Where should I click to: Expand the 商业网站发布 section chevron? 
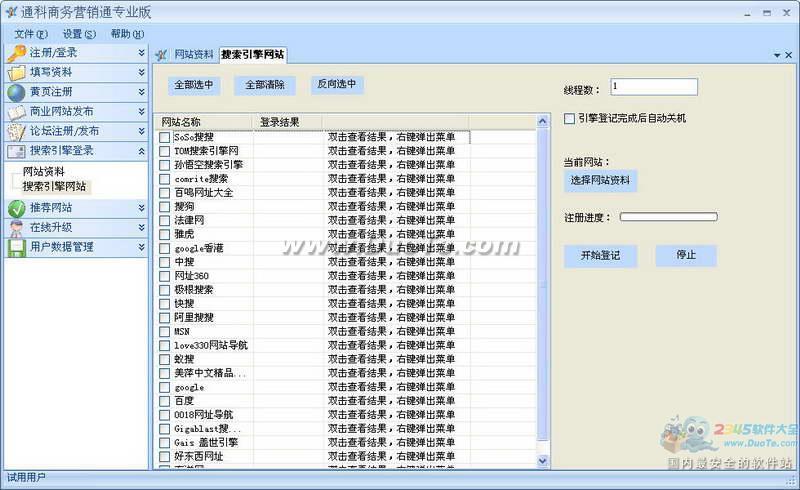[x=141, y=111]
